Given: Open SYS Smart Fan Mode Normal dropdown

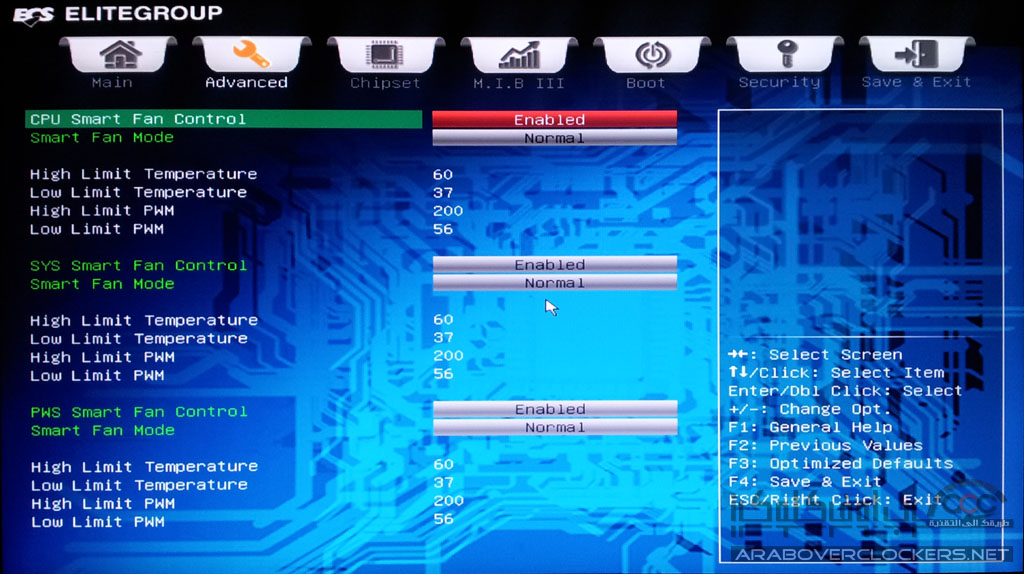Looking at the screenshot, I should point(554,284).
